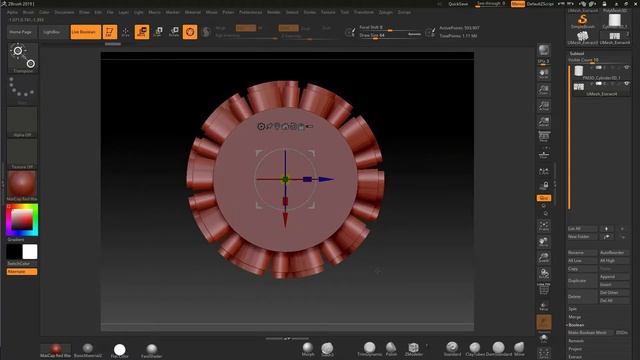Click the AAHalf view icon
The width and height of the screenshot is (640, 360).
coord(544,122)
